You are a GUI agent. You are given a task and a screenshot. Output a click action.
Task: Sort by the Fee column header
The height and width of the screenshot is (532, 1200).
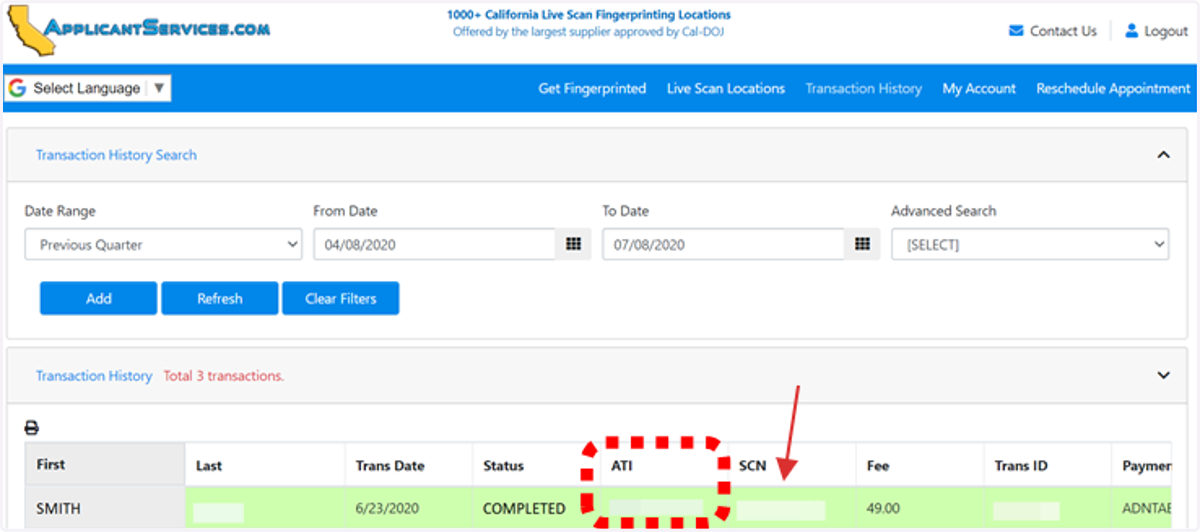pyautogui.click(x=919, y=465)
